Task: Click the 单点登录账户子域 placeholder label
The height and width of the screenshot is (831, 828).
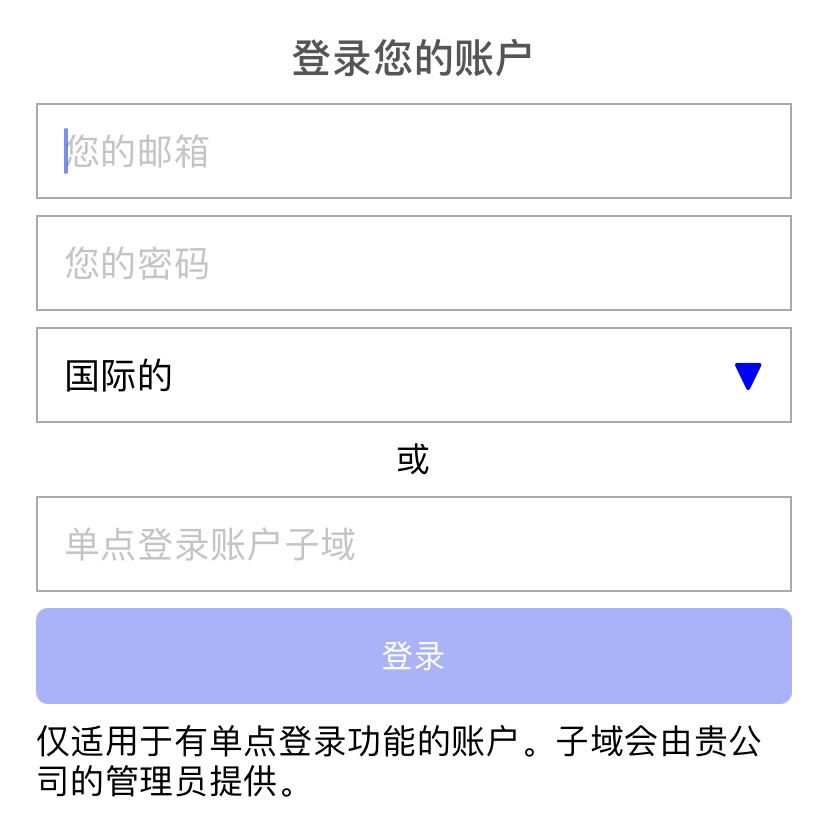Action: 210,545
